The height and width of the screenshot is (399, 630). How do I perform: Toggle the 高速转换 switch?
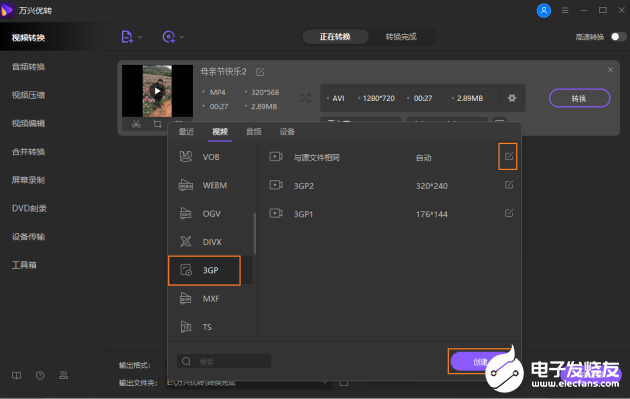point(618,37)
